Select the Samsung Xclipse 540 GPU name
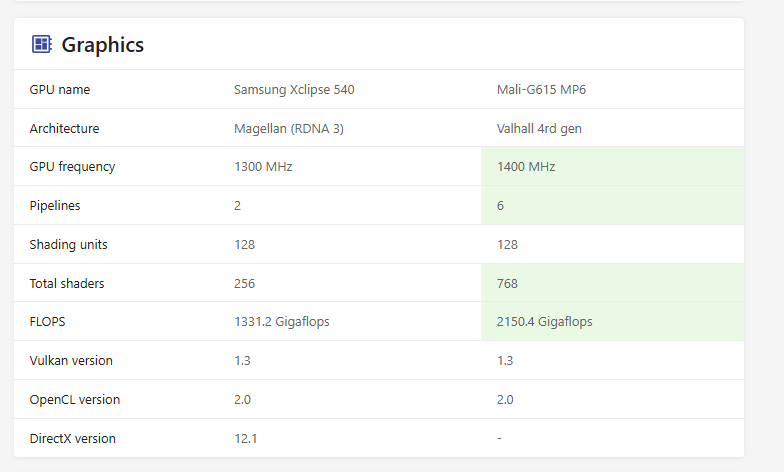Screen dimensions: 784x472 pos(294,90)
